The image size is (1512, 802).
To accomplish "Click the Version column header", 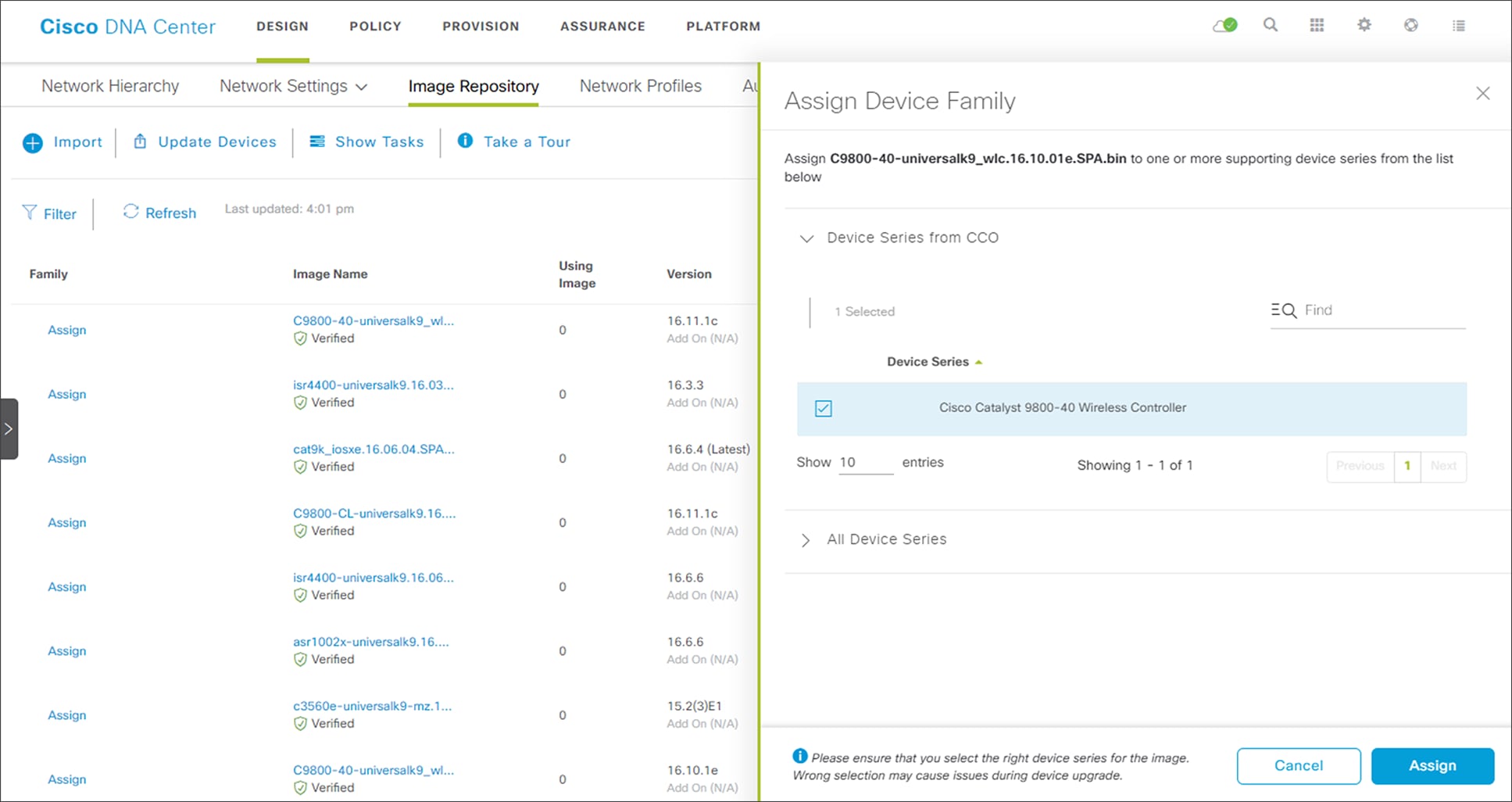I will [689, 274].
